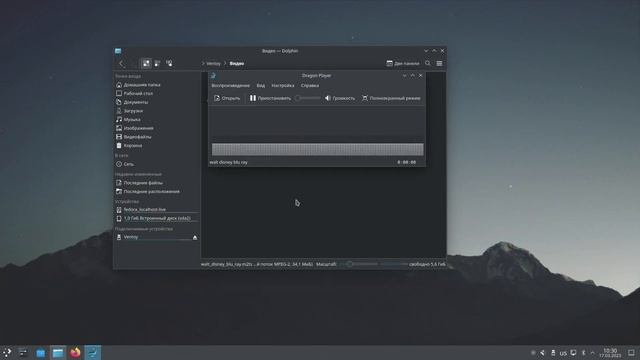This screenshot has width=640, height=360.
Task: Eject Ventoy with the eject icon
Action: tap(195, 237)
